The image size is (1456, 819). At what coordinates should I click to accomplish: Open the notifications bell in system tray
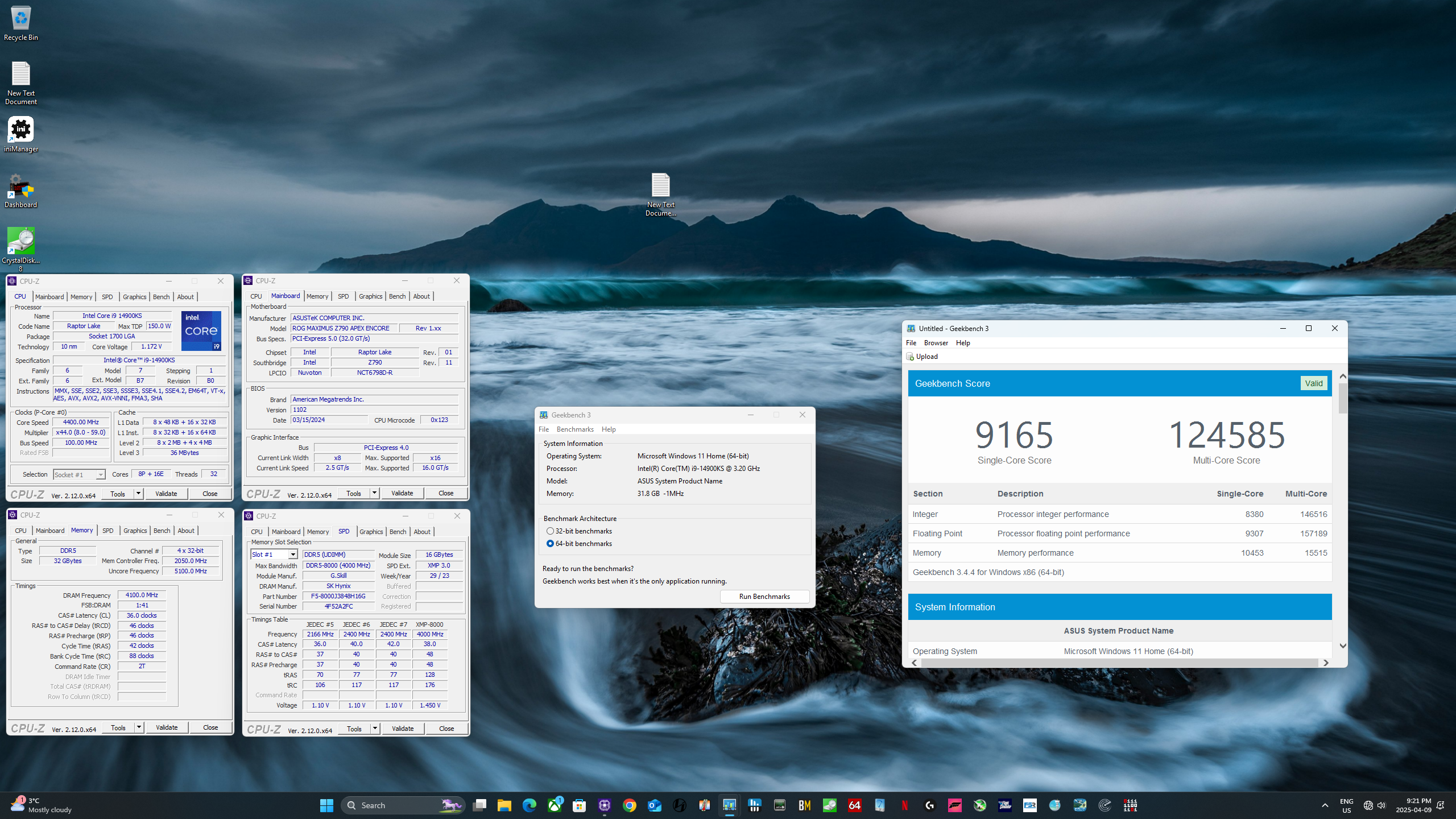[x=1441, y=805]
